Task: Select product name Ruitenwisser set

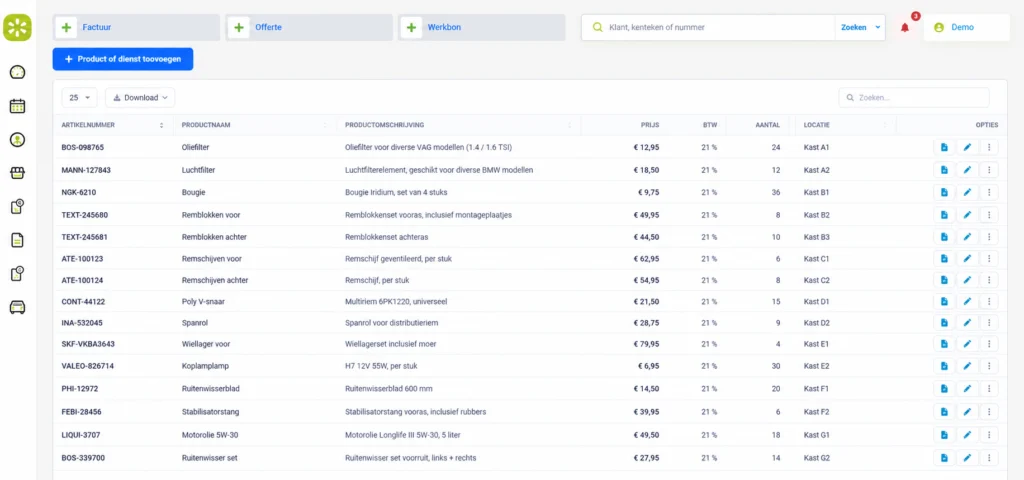Action: coord(209,458)
